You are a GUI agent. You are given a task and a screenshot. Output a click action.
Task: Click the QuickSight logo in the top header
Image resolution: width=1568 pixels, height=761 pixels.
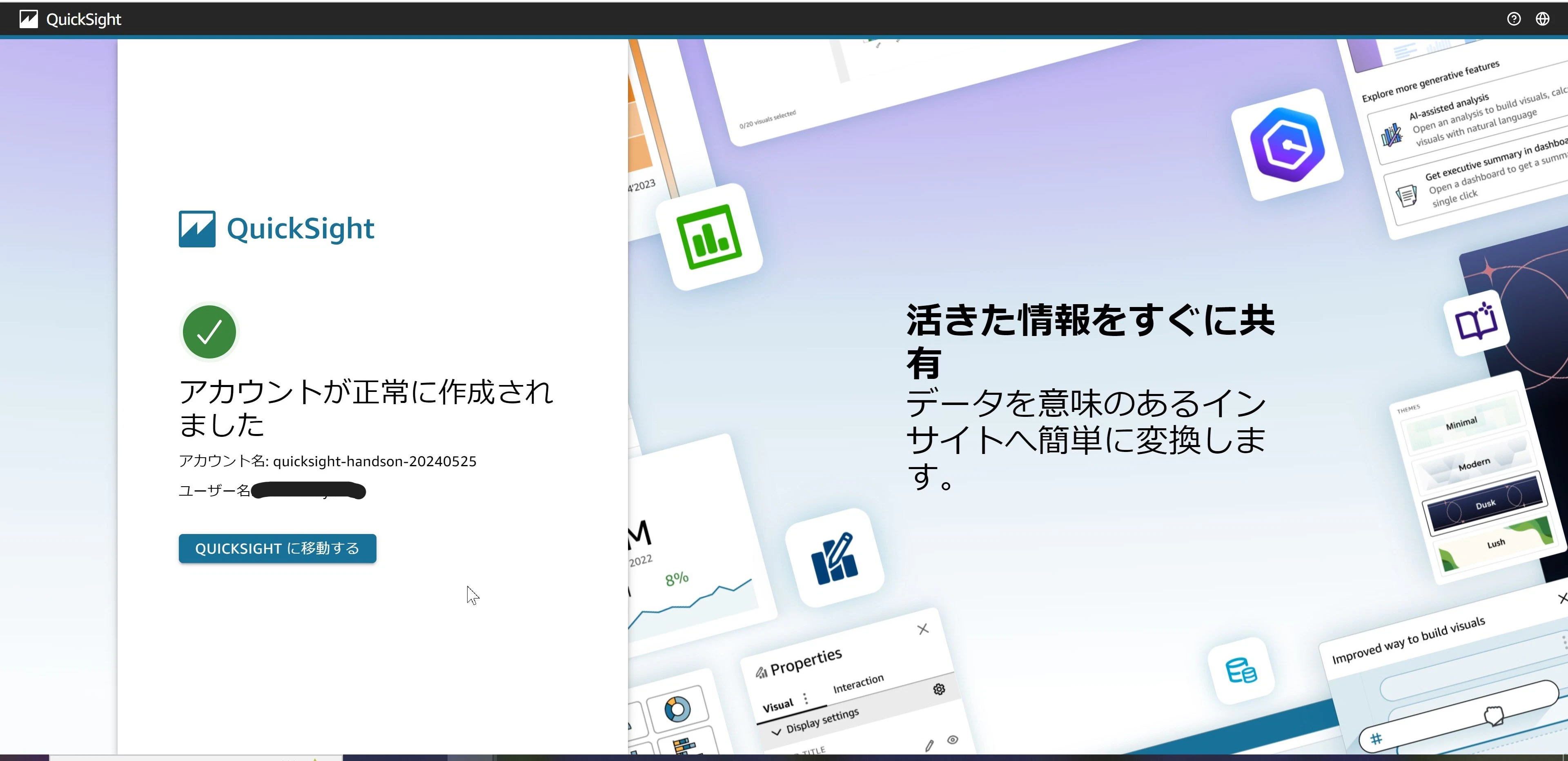pyautogui.click(x=70, y=20)
